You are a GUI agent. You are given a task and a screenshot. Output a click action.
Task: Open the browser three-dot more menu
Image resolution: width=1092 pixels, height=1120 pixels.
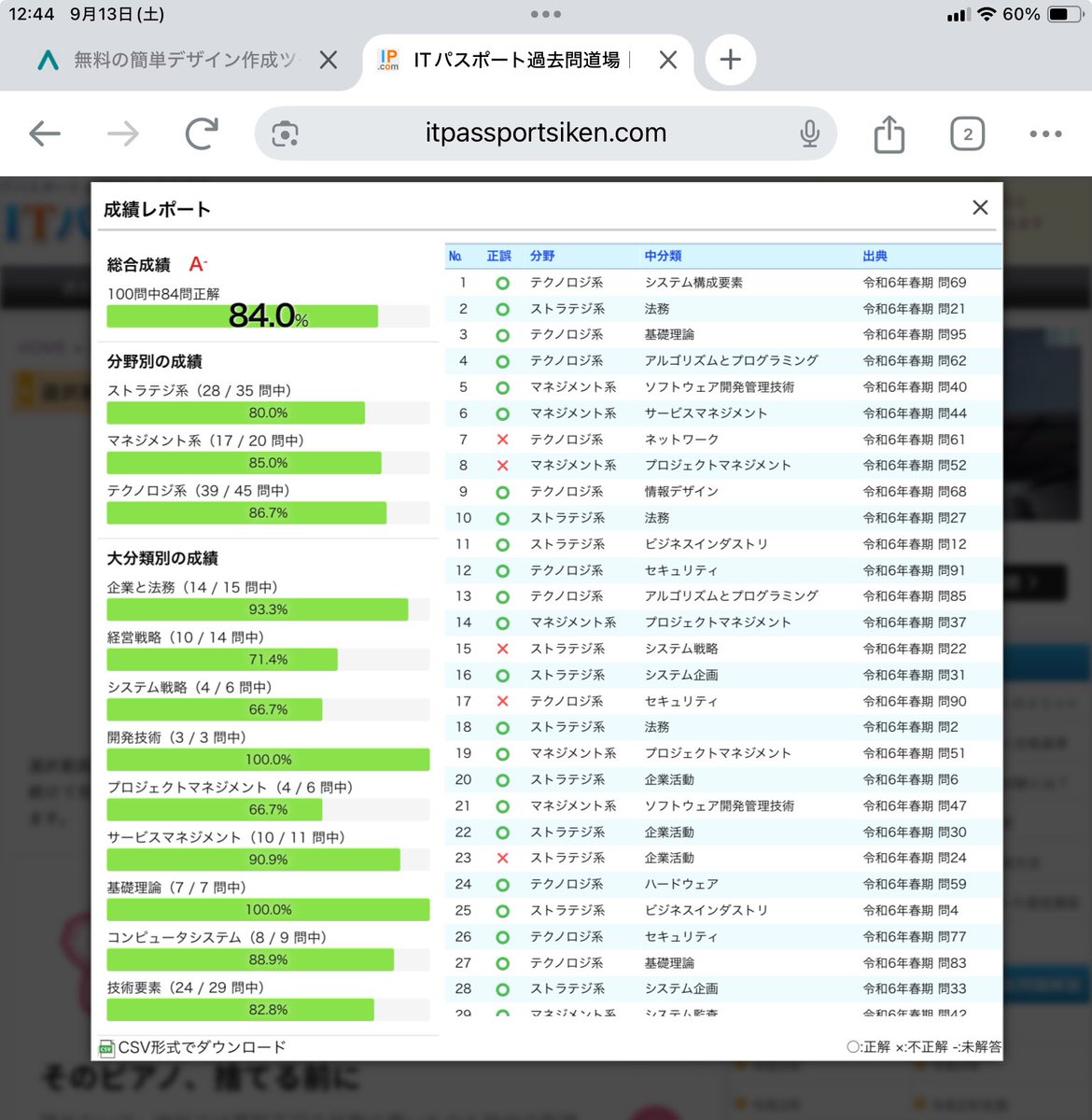pyautogui.click(x=1045, y=134)
